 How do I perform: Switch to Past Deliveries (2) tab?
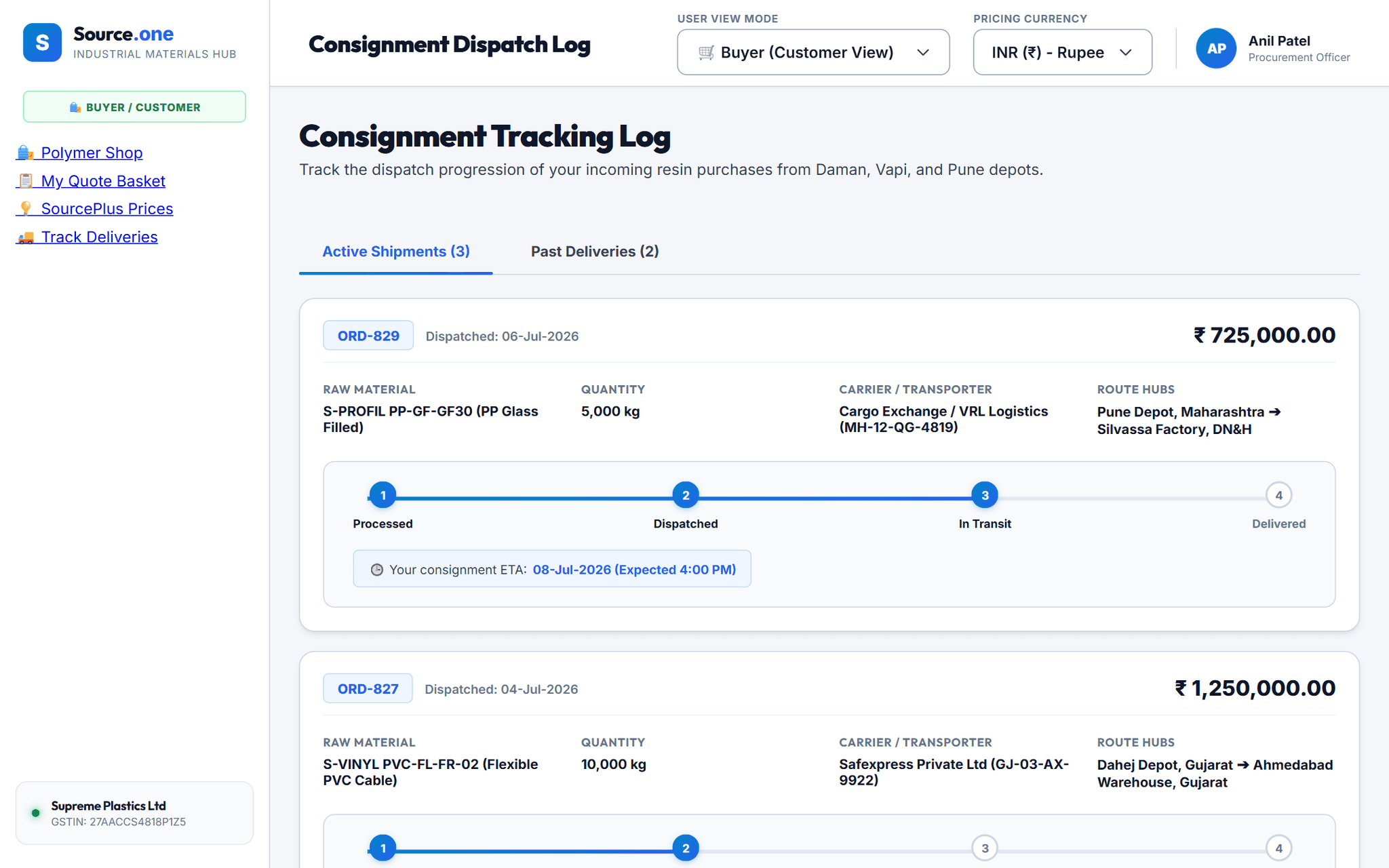click(x=595, y=252)
